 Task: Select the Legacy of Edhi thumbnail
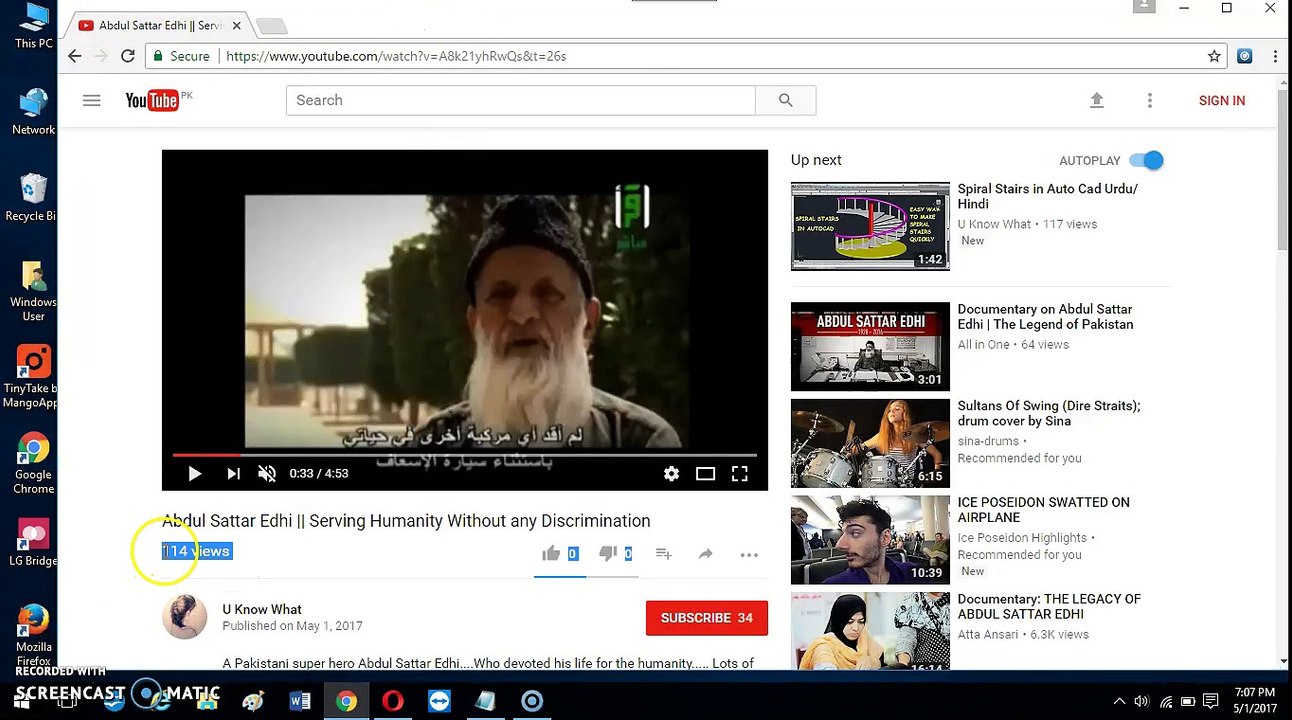[870, 631]
